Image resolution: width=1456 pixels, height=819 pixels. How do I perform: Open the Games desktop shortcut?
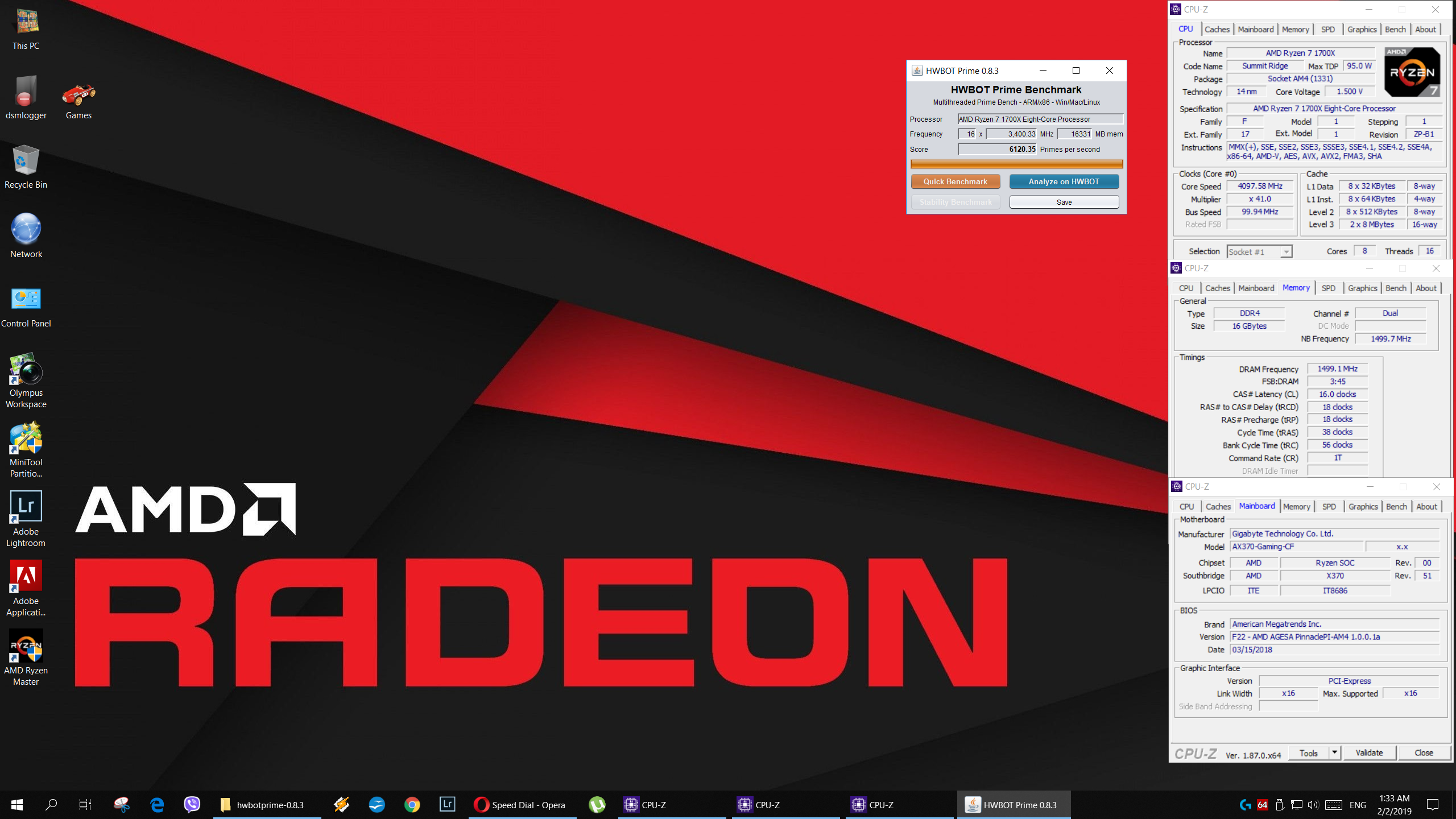pyautogui.click(x=78, y=101)
